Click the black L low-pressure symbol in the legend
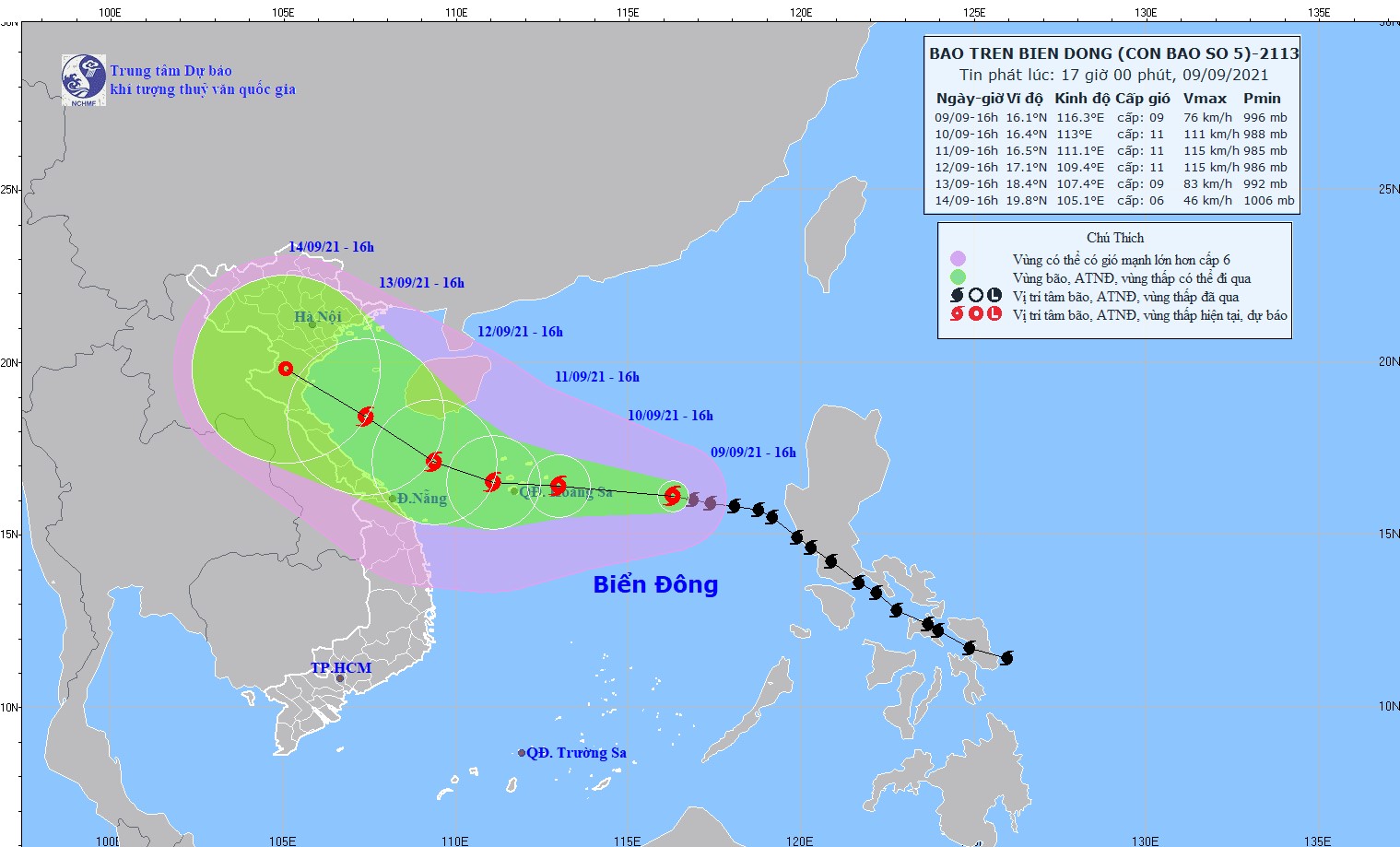The height and width of the screenshot is (847, 1400). coord(994,296)
